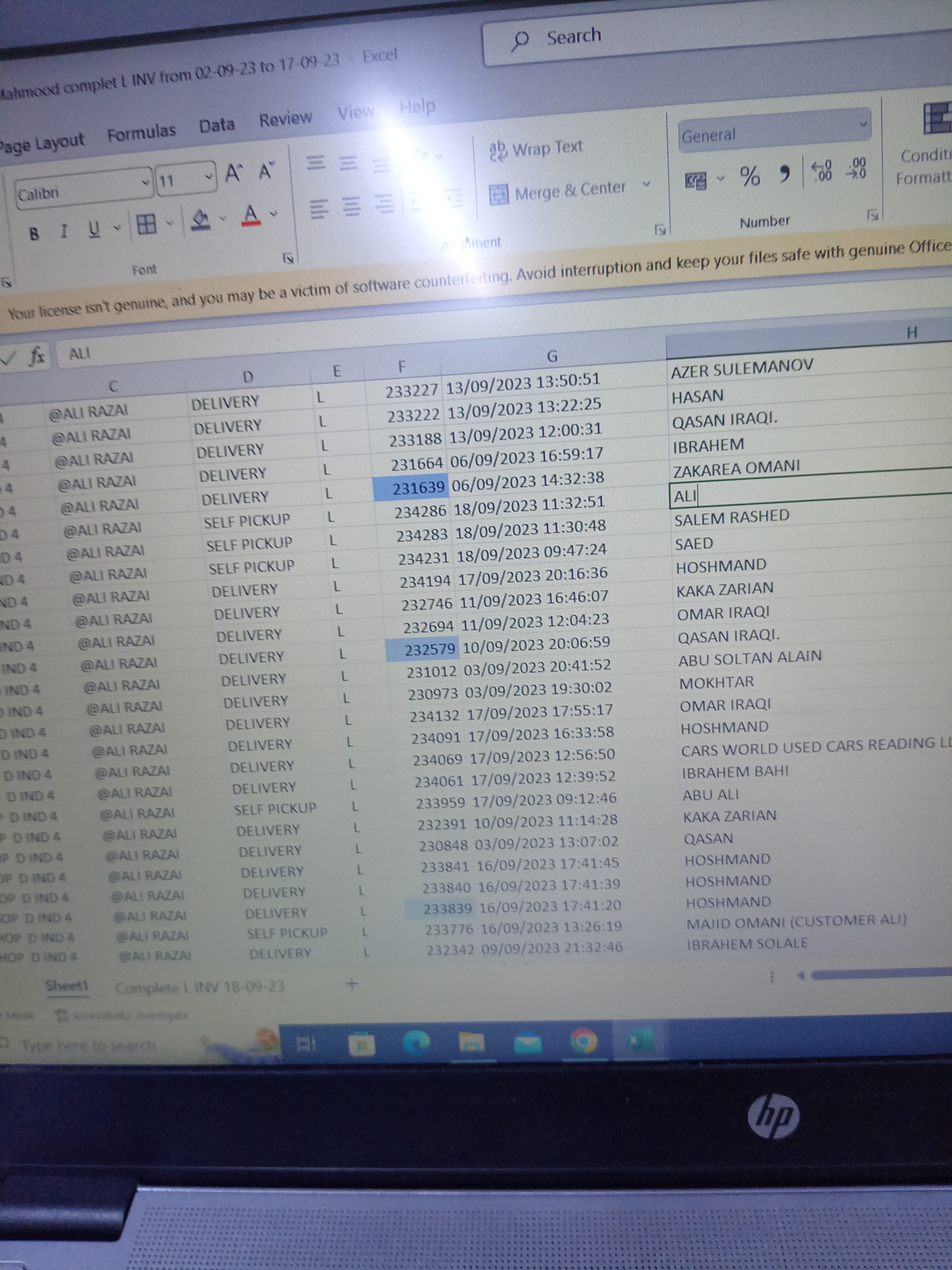Increase font size with larger A

click(234, 173)
